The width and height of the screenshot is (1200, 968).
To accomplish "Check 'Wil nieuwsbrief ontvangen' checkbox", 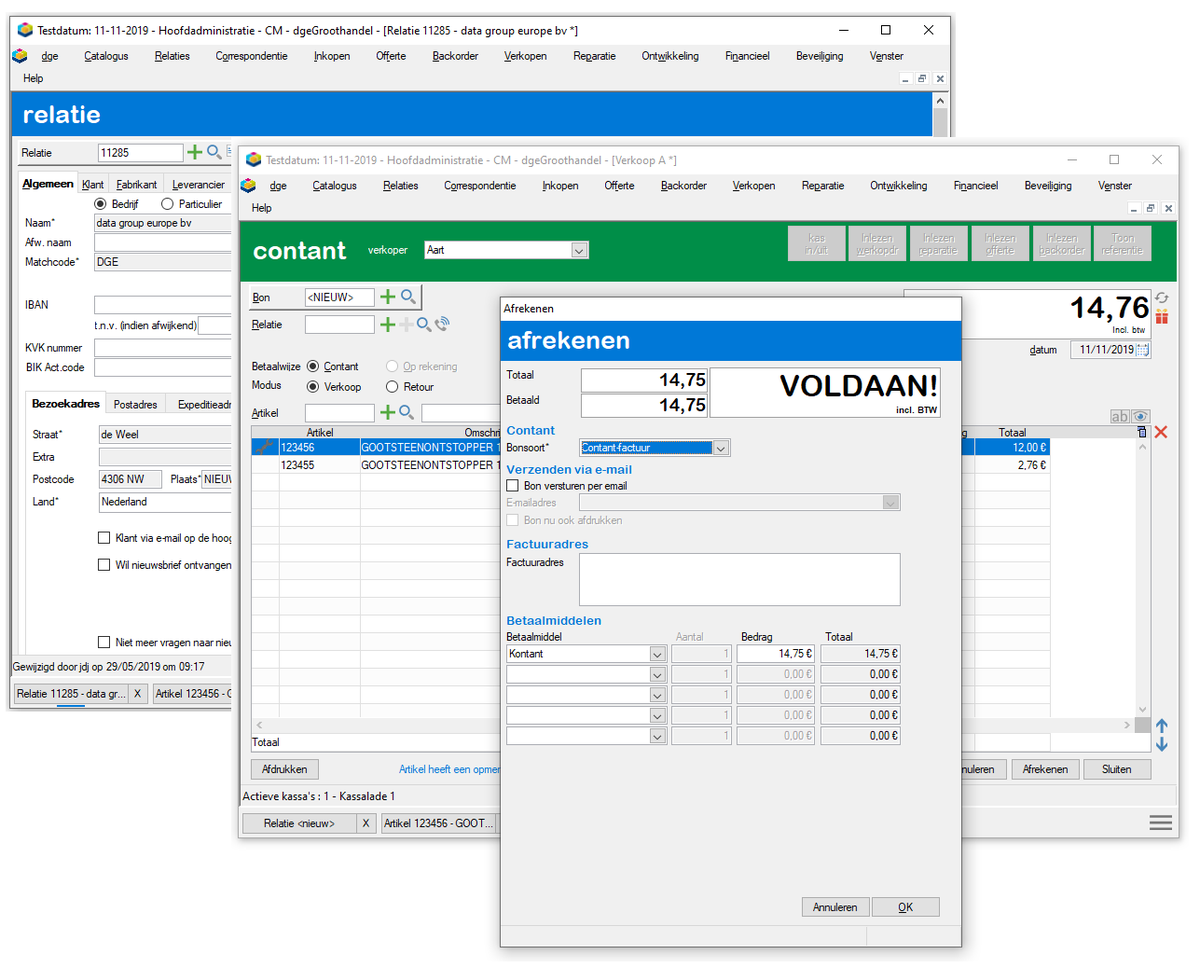I will click(104, 565).
